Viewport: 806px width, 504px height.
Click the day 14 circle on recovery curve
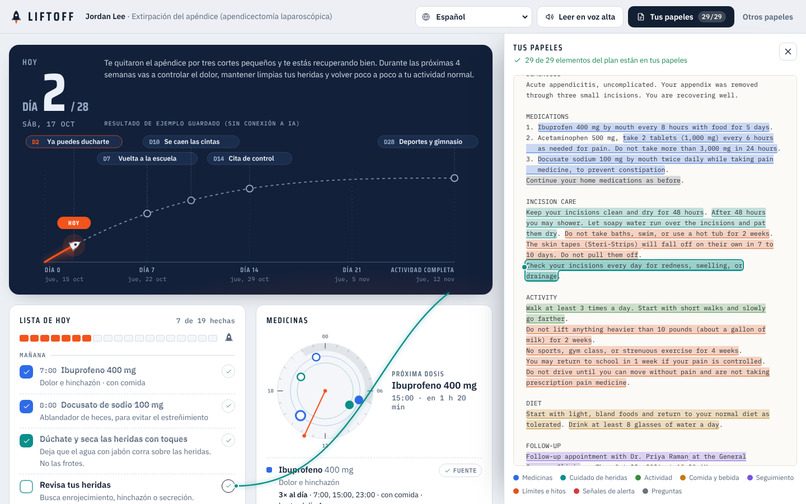coord(249,189)
